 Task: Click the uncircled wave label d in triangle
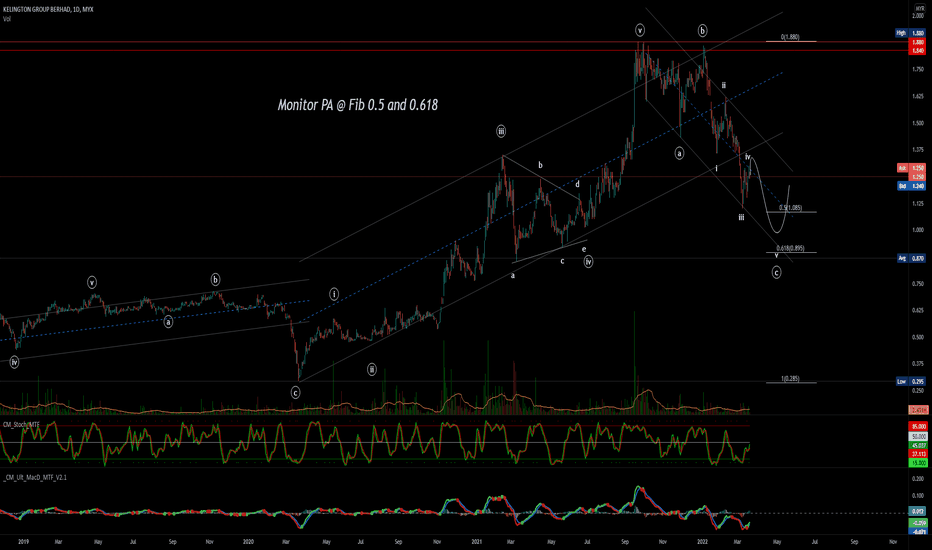pyautogui.click(x=577, y=184)
